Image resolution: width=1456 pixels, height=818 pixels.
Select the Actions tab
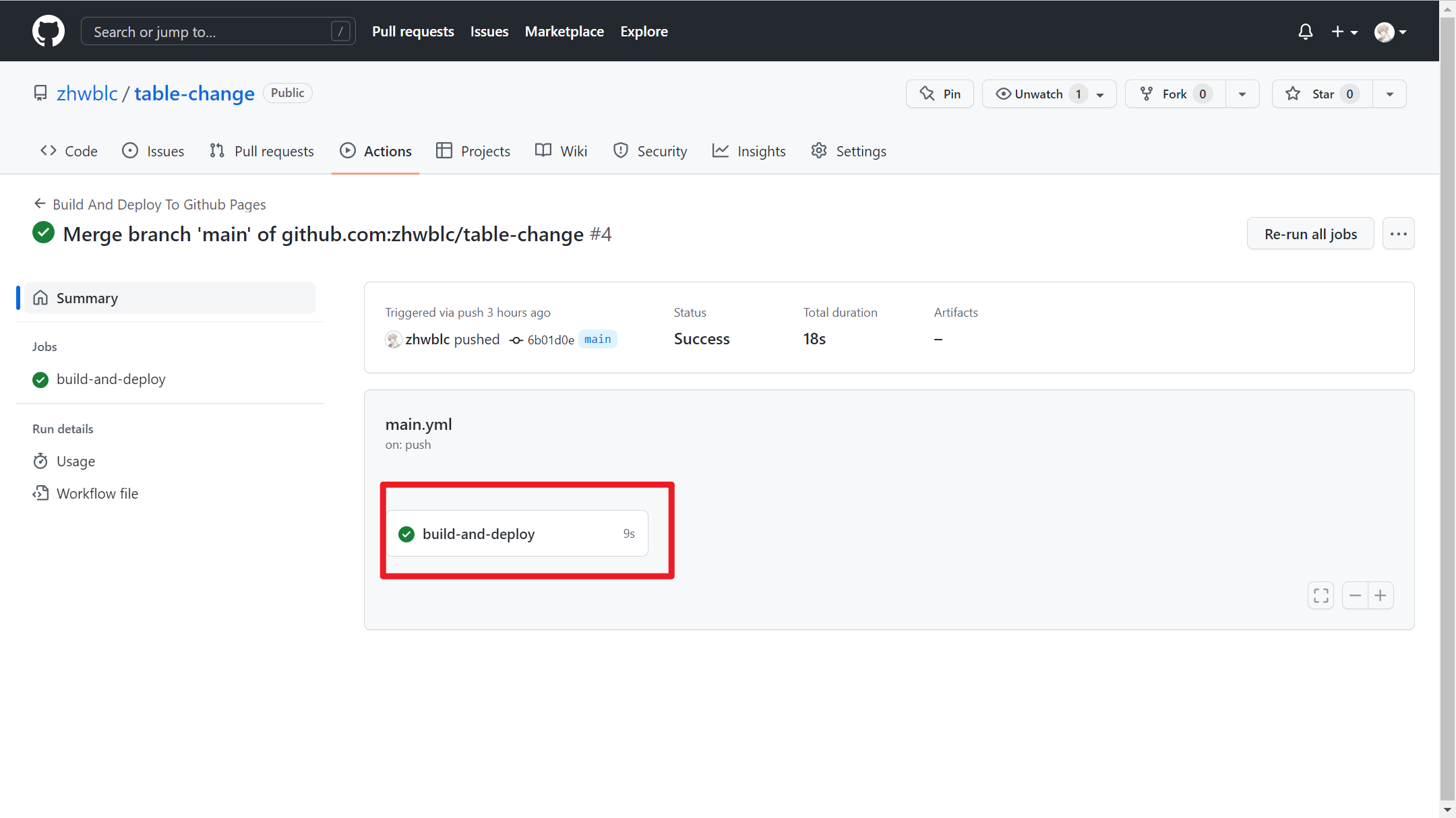[x=375, y=151]
